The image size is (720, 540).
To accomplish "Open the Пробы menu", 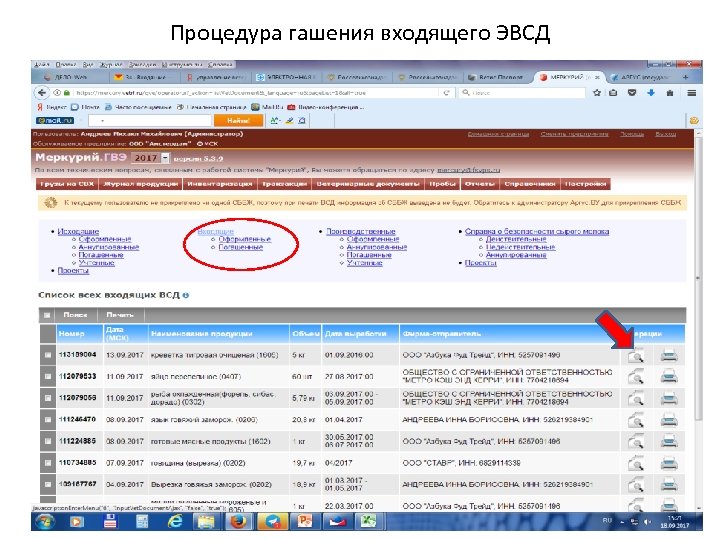I will click(442, 184).
